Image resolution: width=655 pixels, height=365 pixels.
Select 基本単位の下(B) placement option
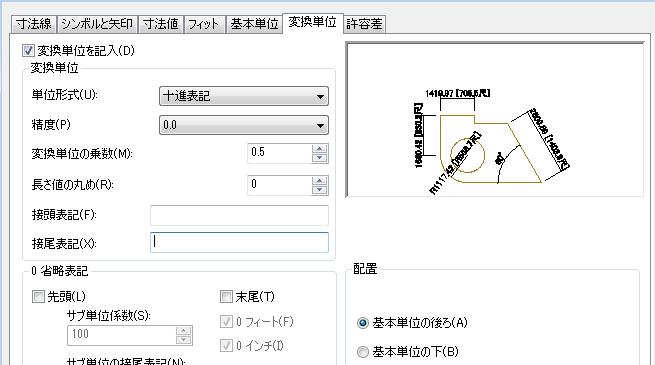click(363, 352)
